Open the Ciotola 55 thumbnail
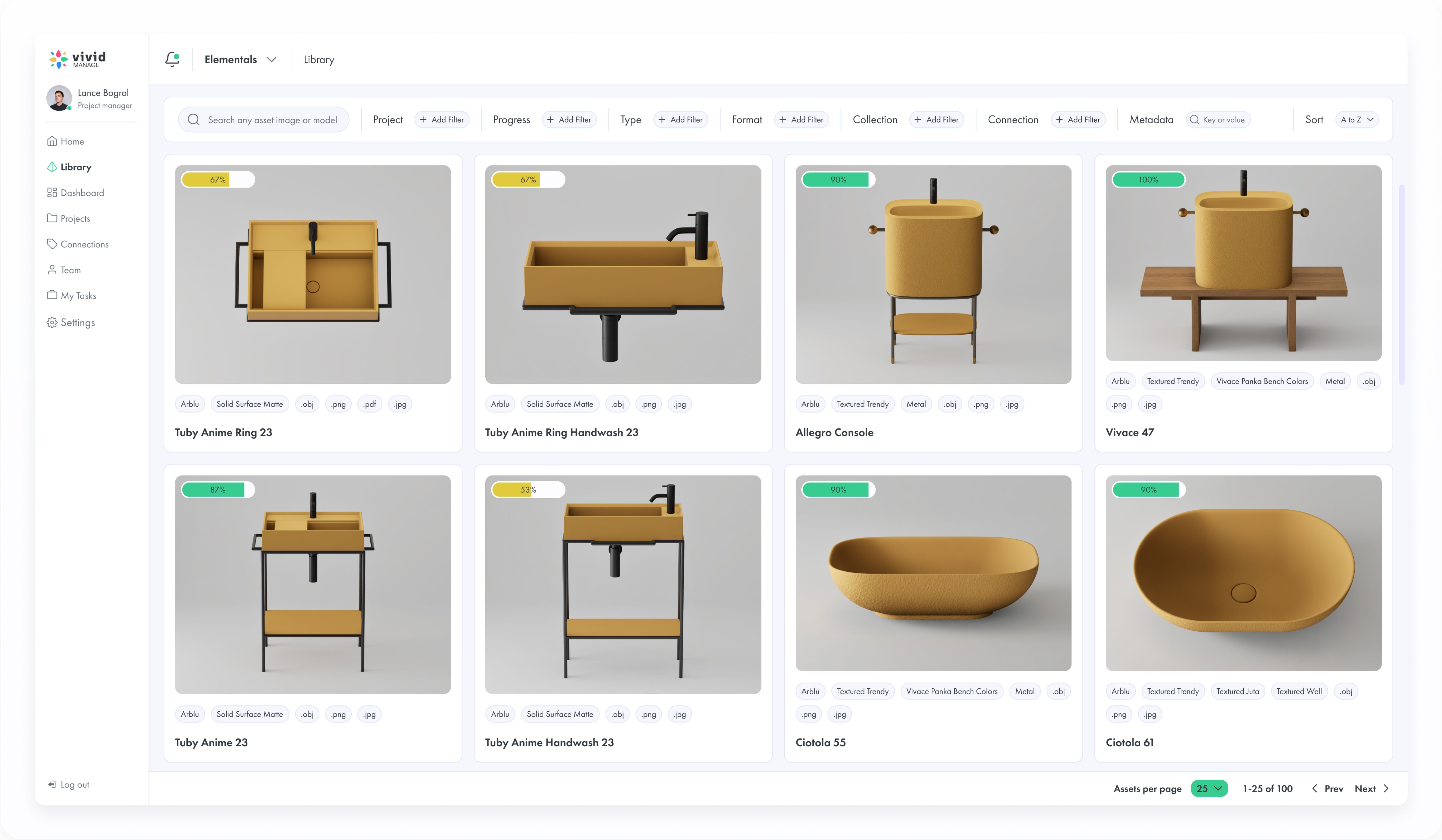The width and height of the screenshot is (1442, 840). [933, 573]
